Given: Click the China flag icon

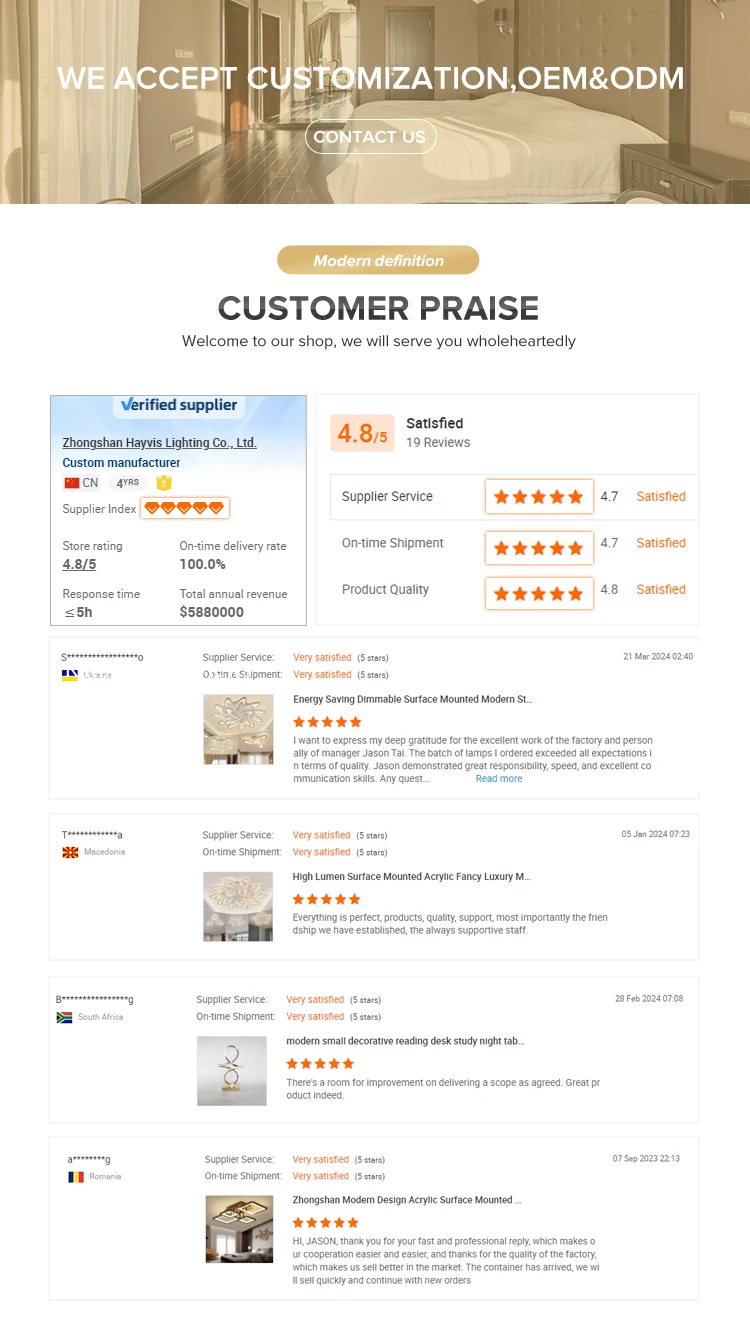Looking at the screenshot, I should point(71,483).
